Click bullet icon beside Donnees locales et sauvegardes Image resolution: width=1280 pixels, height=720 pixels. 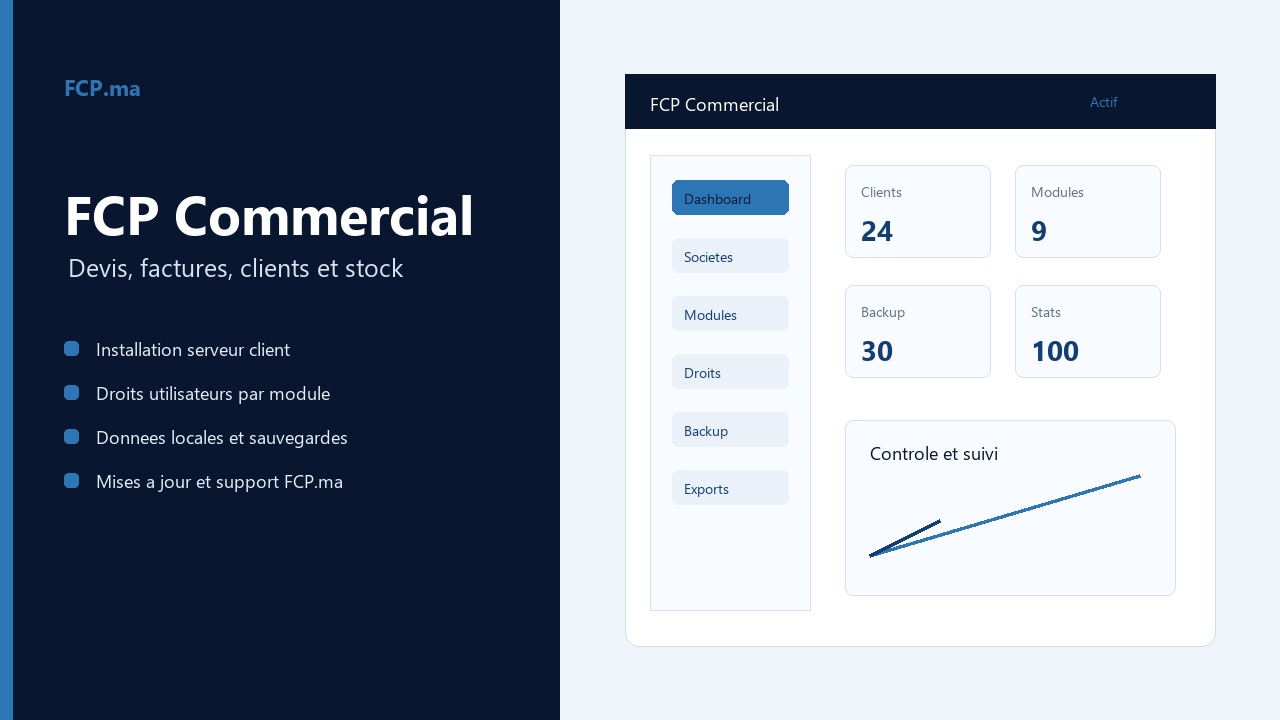click(x=71, y=437)
